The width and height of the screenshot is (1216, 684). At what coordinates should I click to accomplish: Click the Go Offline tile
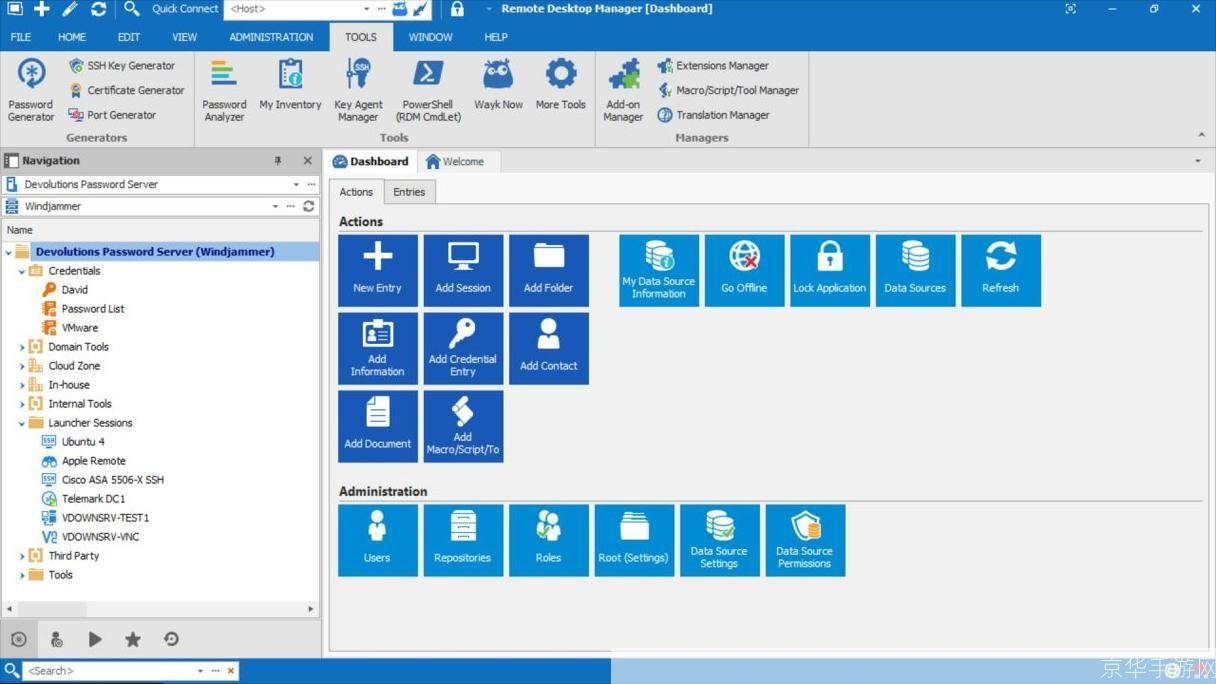click(744, 270)
